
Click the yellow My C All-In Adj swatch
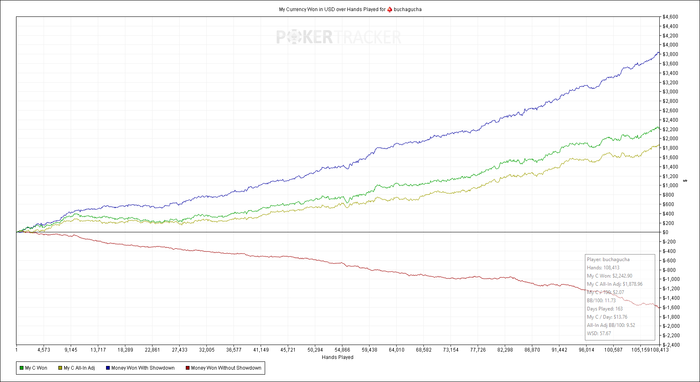coord(60,368)
